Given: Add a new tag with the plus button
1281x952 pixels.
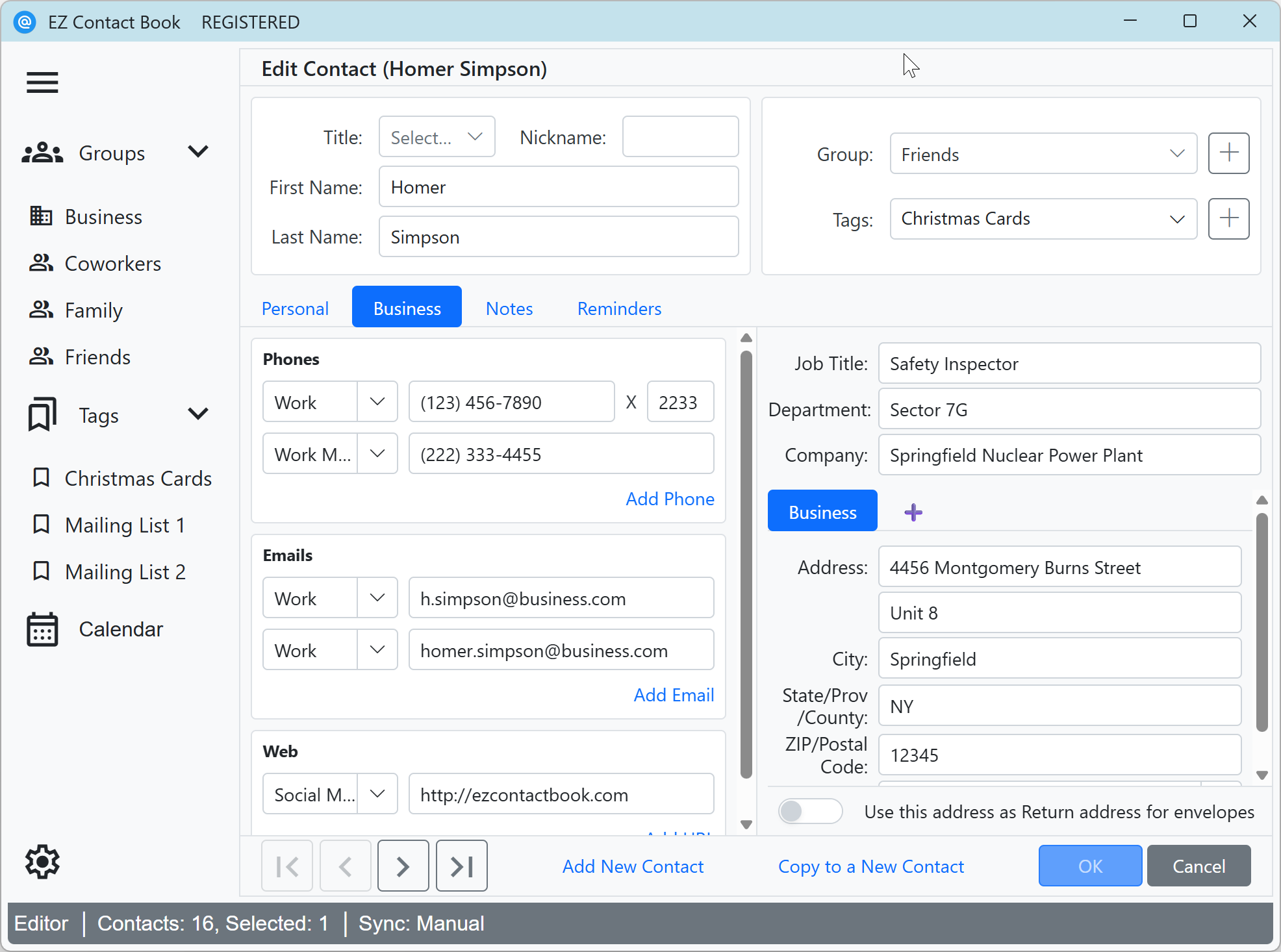Looking at the screenshot, I should coord(1228,219).
